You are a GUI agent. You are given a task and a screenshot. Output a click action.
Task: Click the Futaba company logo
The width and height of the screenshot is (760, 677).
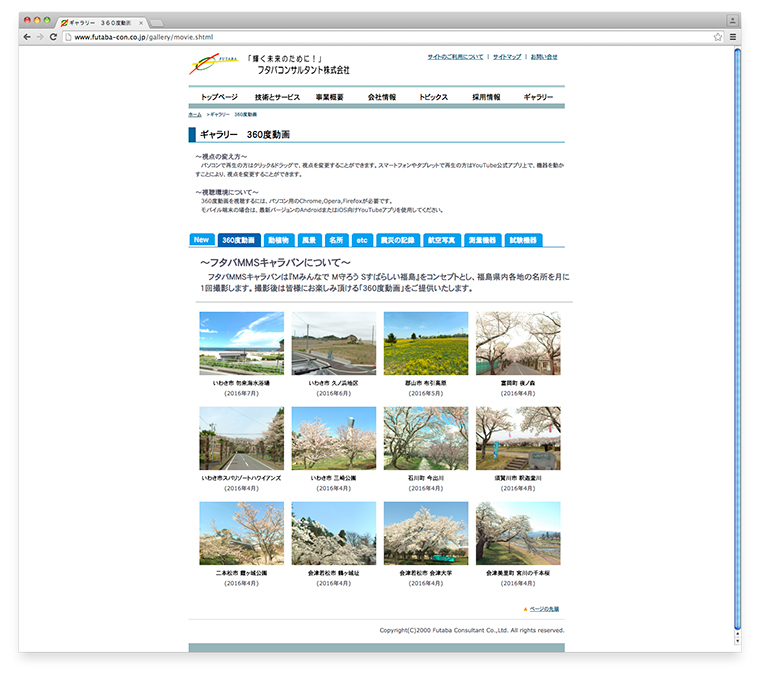click(215, 65)
